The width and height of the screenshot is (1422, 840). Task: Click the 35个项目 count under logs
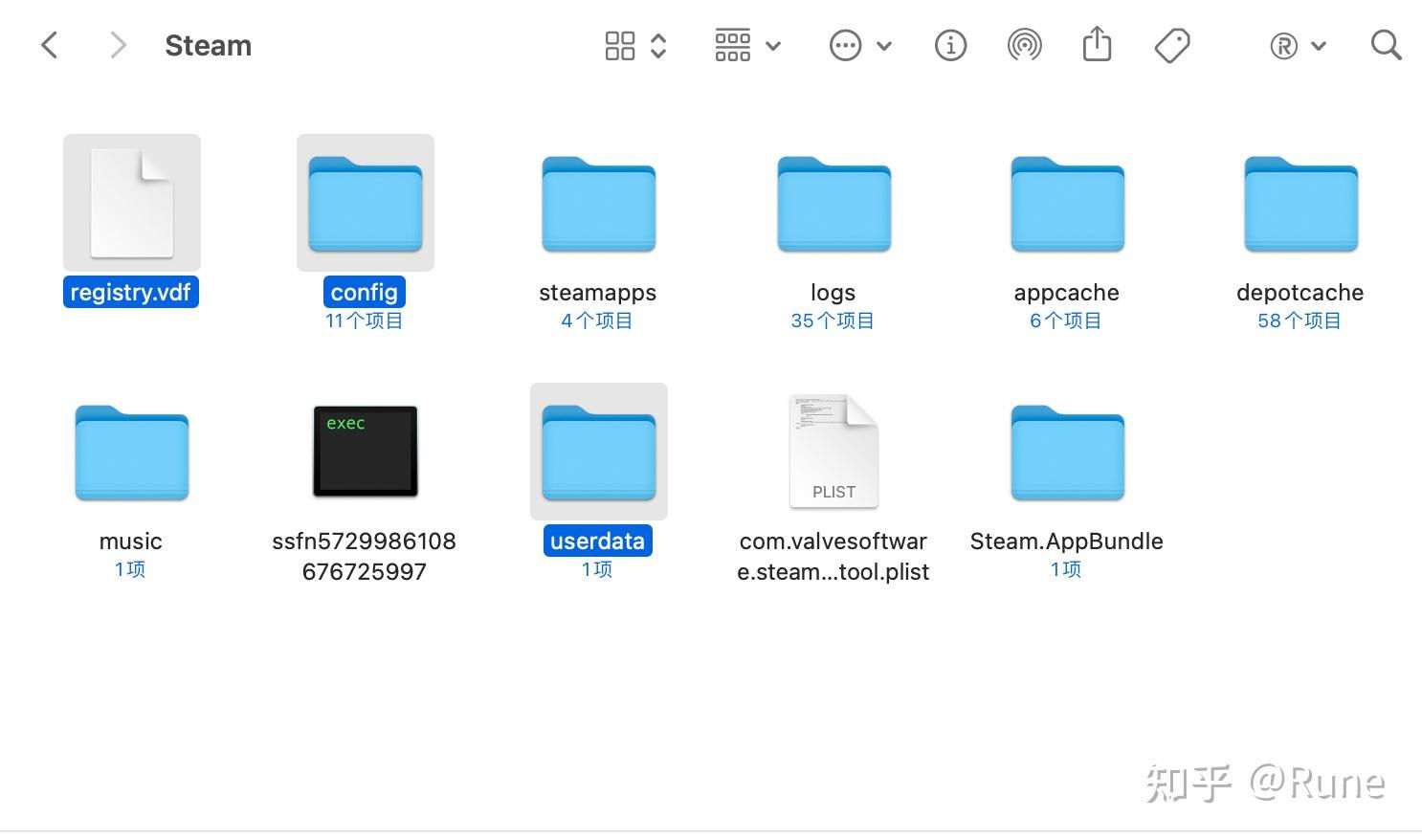[833, 321]
